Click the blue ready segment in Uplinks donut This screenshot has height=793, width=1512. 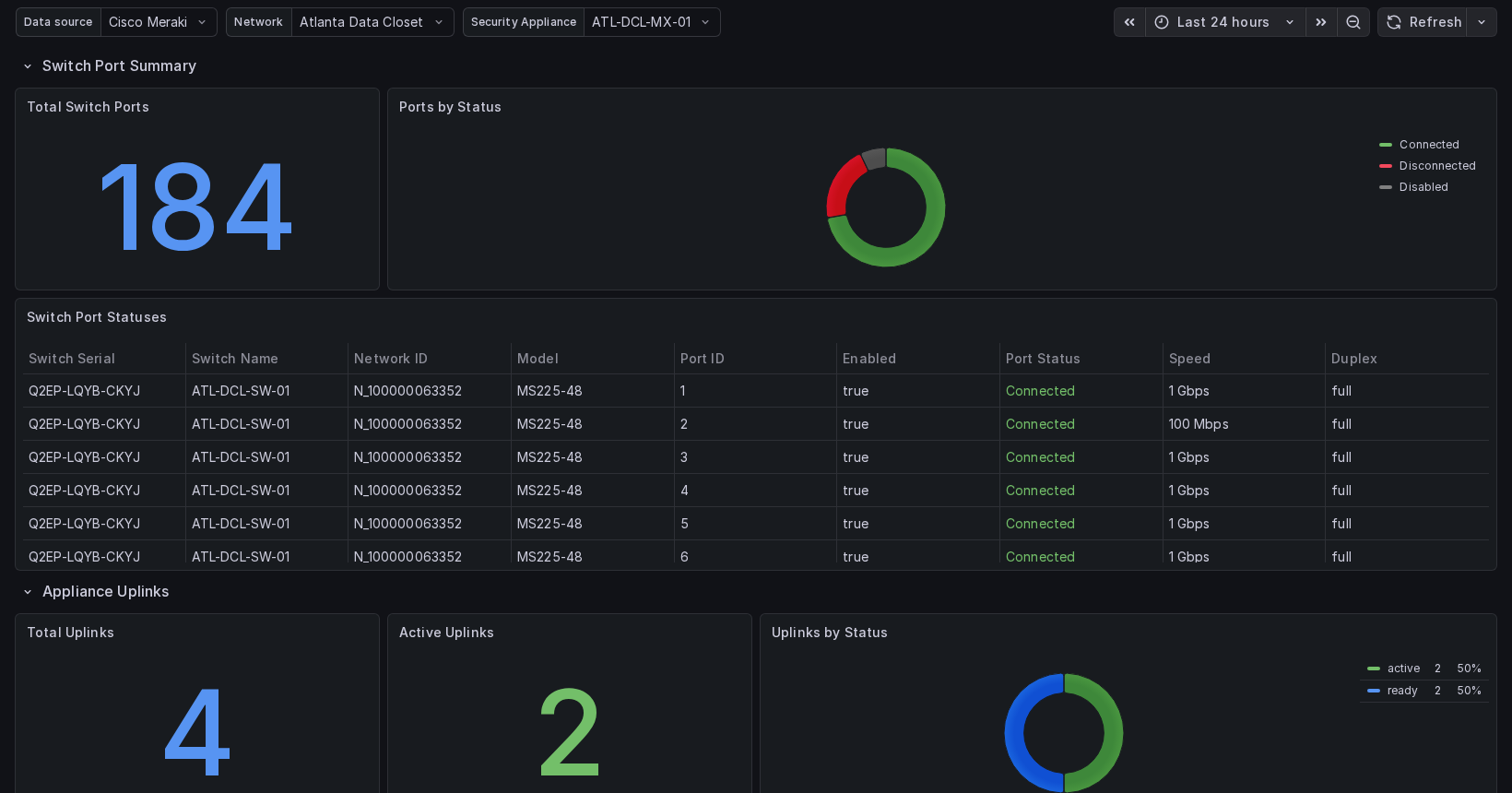pos(1015,733)
